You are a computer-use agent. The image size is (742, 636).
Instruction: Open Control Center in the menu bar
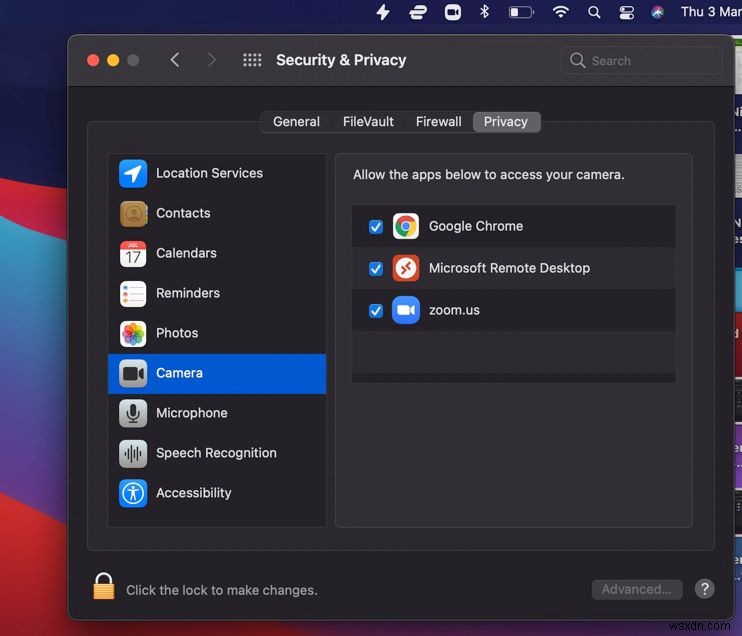click(x=626, y=12)
